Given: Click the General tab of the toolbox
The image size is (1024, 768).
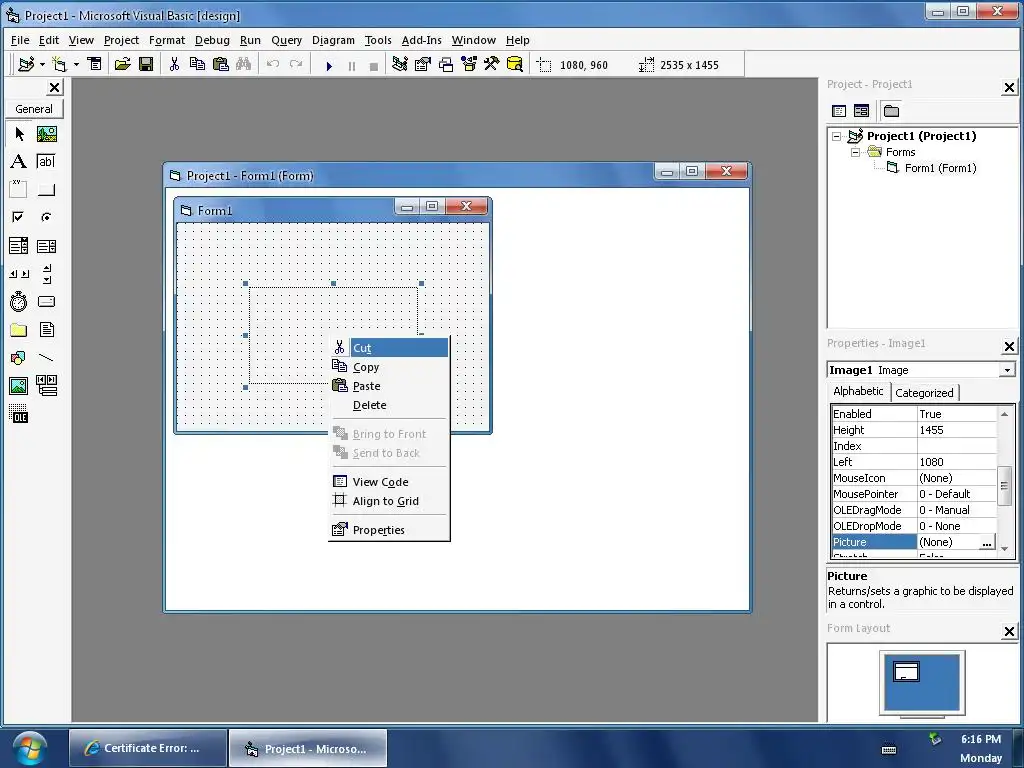Looking at the screenshot, I should (x=34, y=109).
